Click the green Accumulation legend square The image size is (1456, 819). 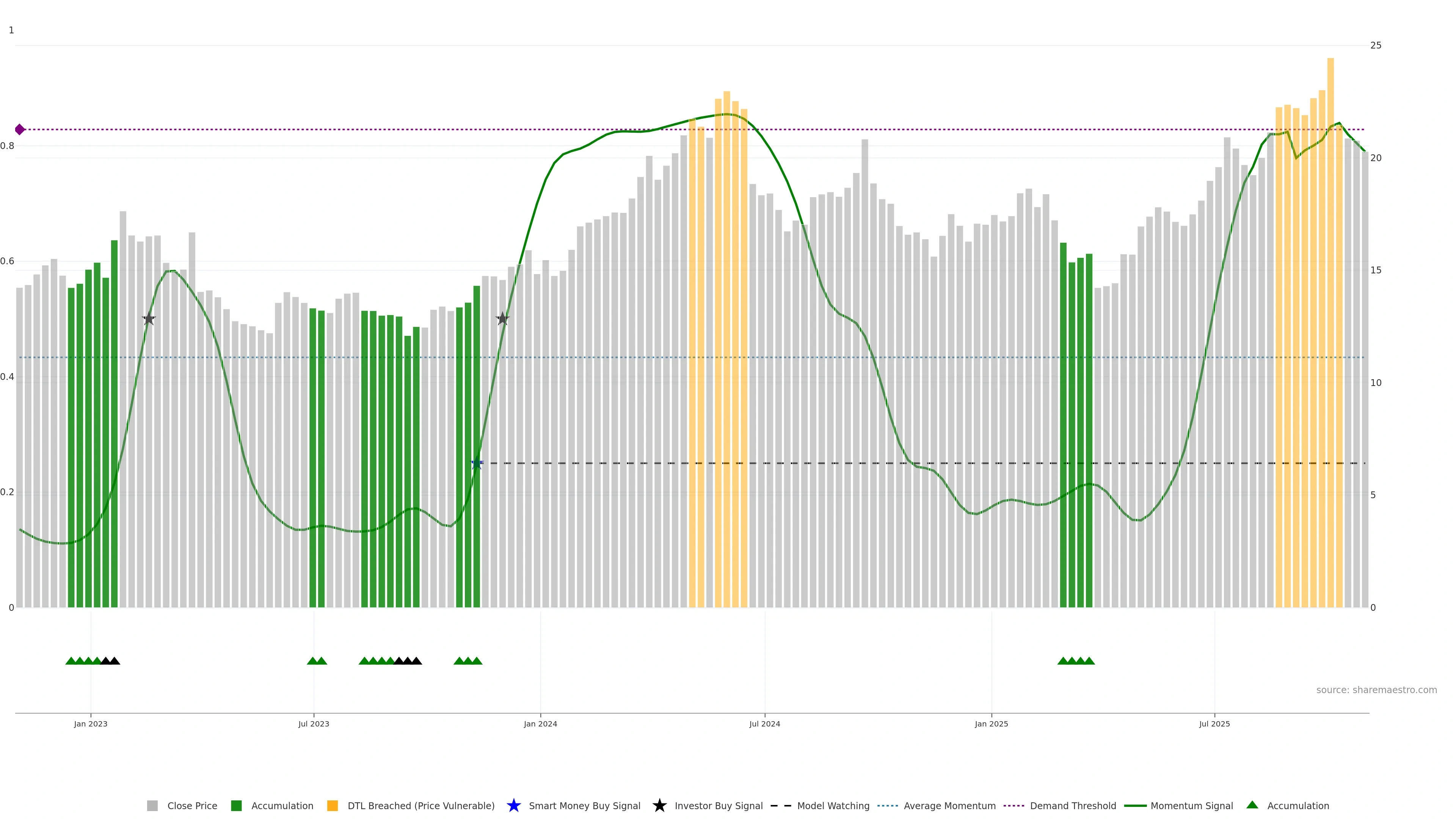(x=236, y=805)
